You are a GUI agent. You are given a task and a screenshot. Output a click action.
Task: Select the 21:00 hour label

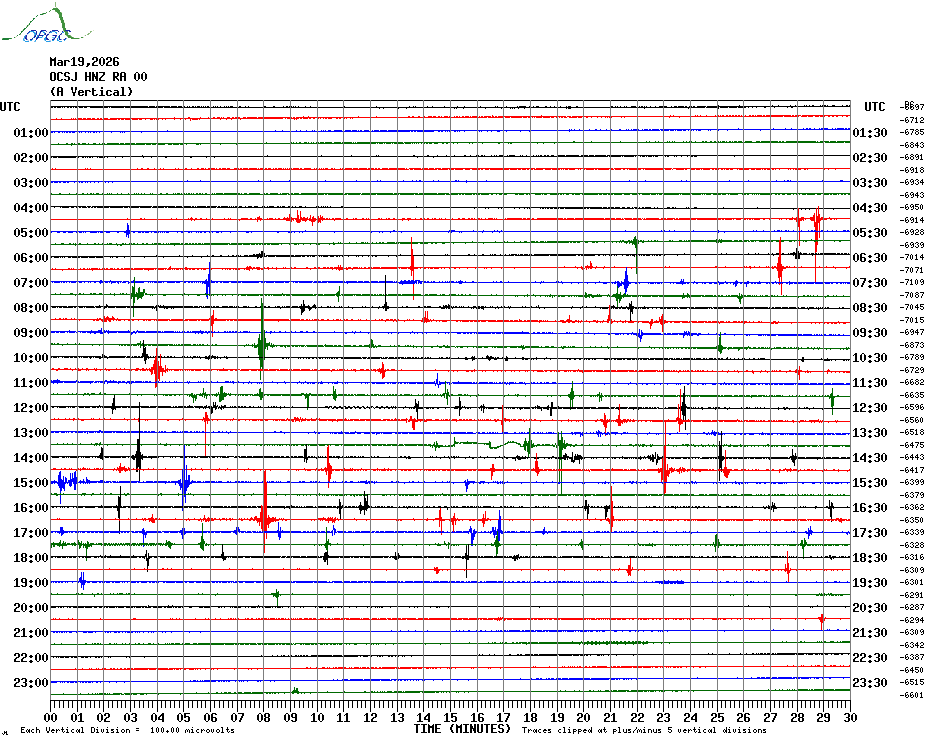click(31, 632)
